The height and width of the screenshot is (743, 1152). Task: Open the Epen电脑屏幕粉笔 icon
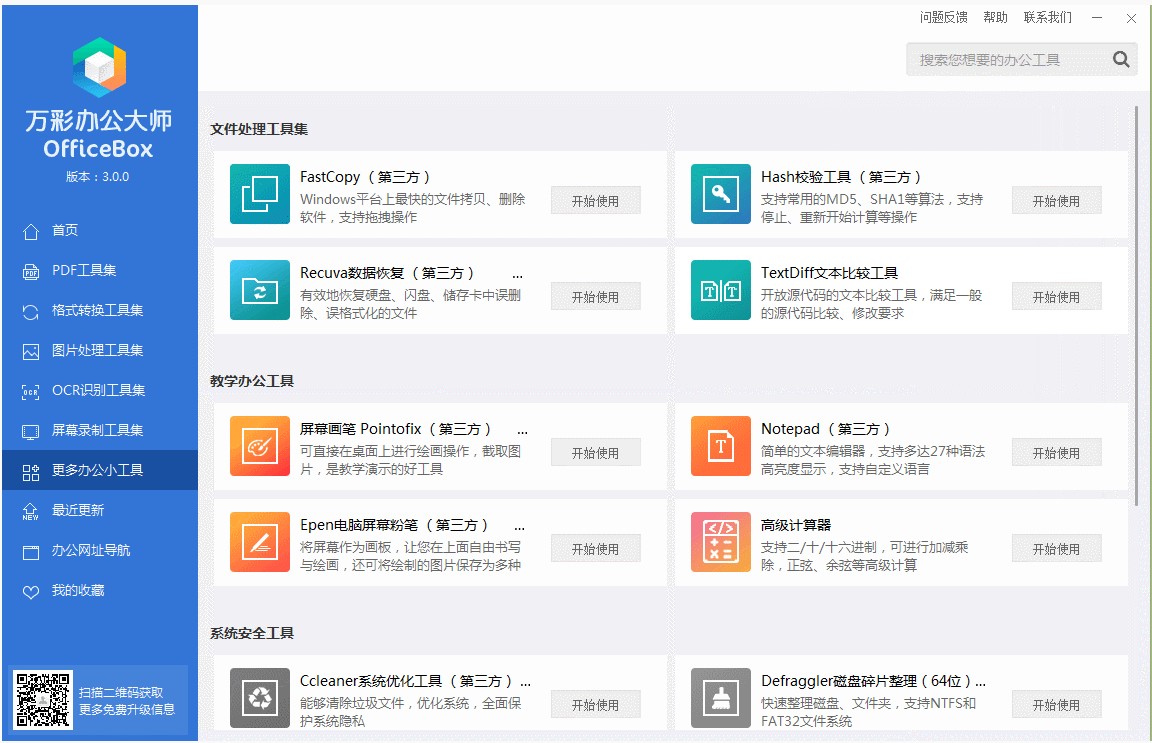(259, 543)
